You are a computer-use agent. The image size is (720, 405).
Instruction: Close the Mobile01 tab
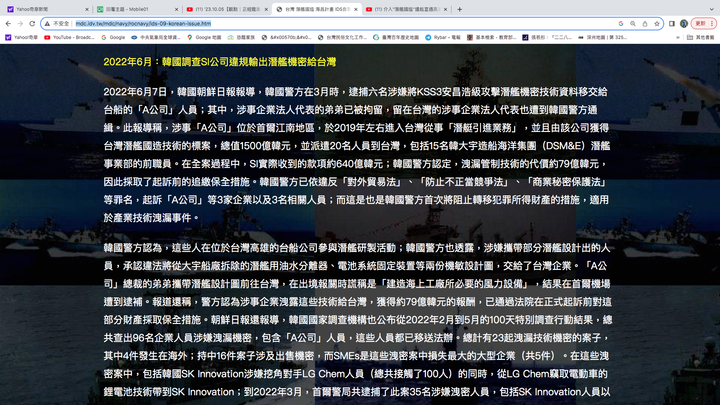tap(176, 9)
